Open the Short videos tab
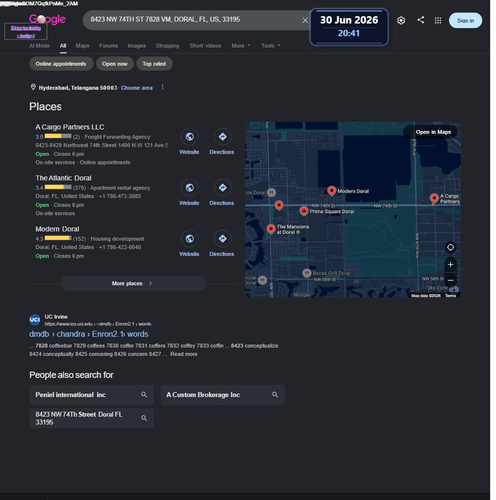496x500 pixels. [205, 46]
